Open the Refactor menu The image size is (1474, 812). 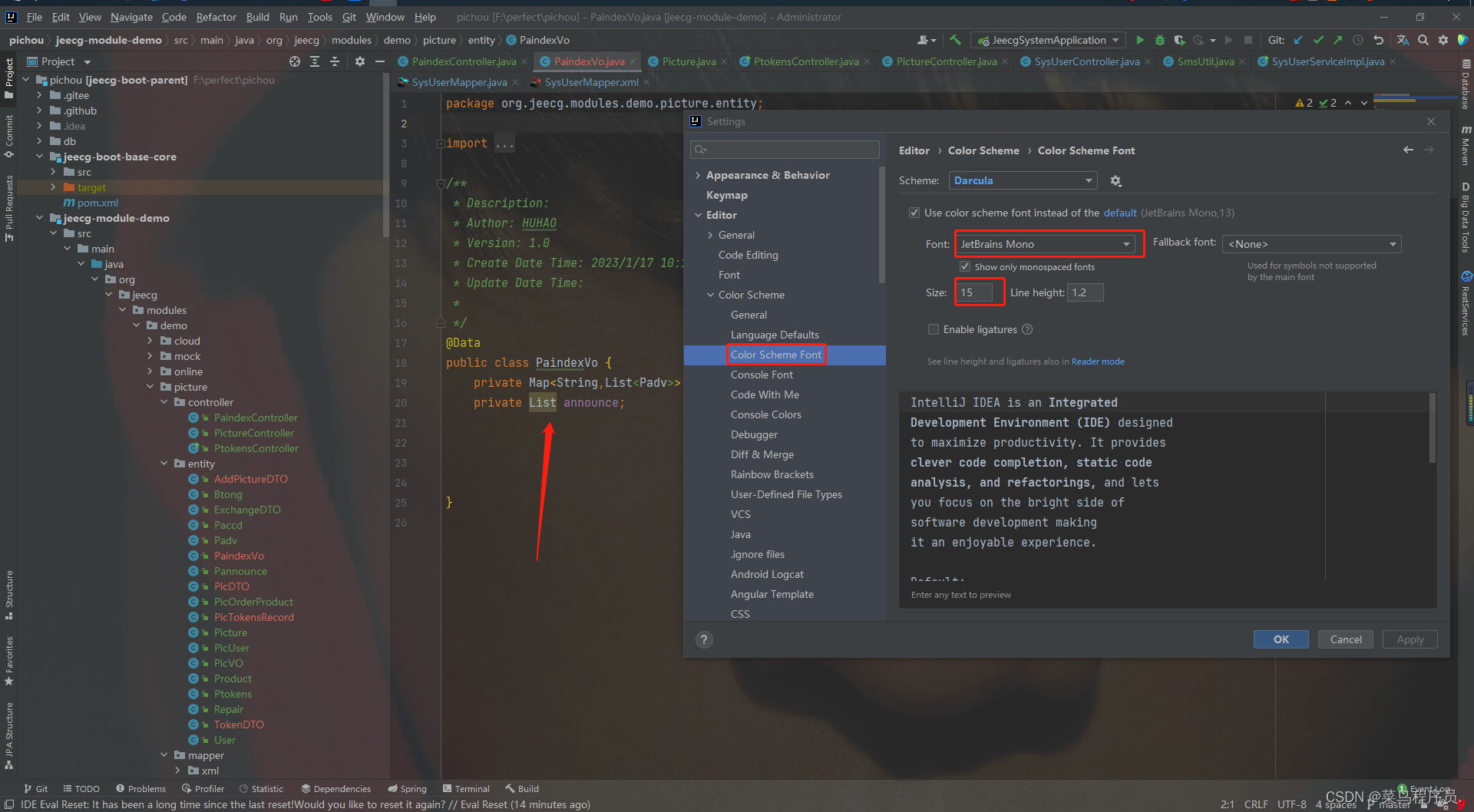pos(216,17)
